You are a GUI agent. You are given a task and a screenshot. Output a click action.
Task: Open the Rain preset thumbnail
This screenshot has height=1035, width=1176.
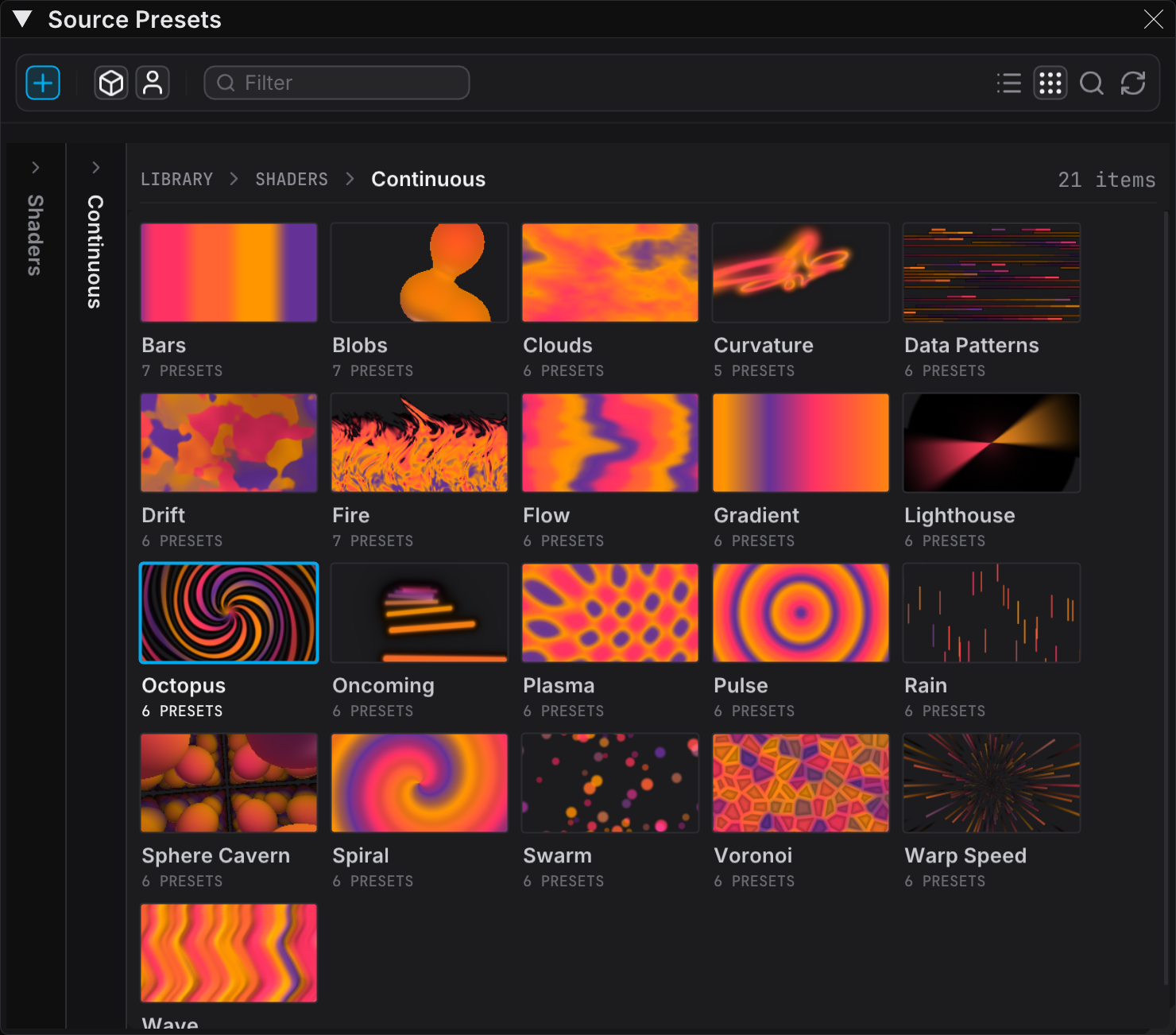992,613
